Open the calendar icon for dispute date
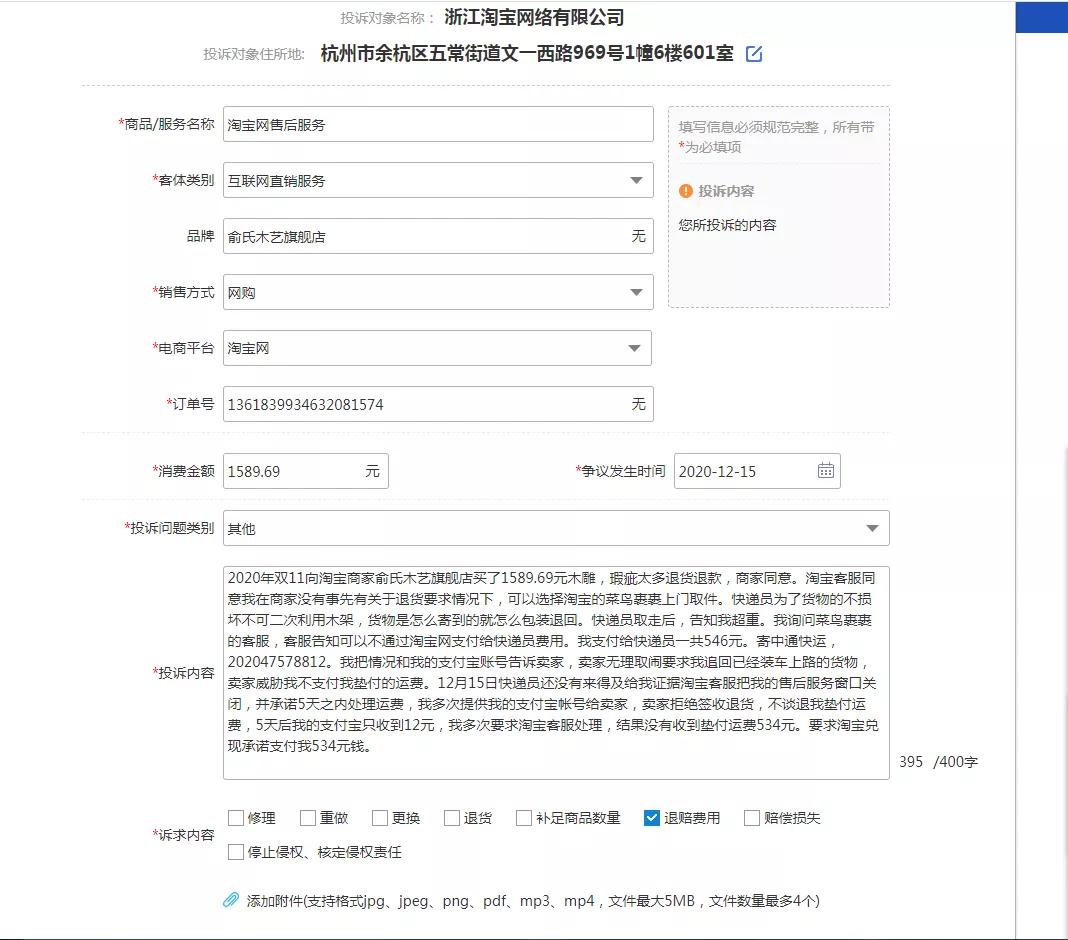The width and height of the screenshot is (1068, 940). (x=826, y=470)
